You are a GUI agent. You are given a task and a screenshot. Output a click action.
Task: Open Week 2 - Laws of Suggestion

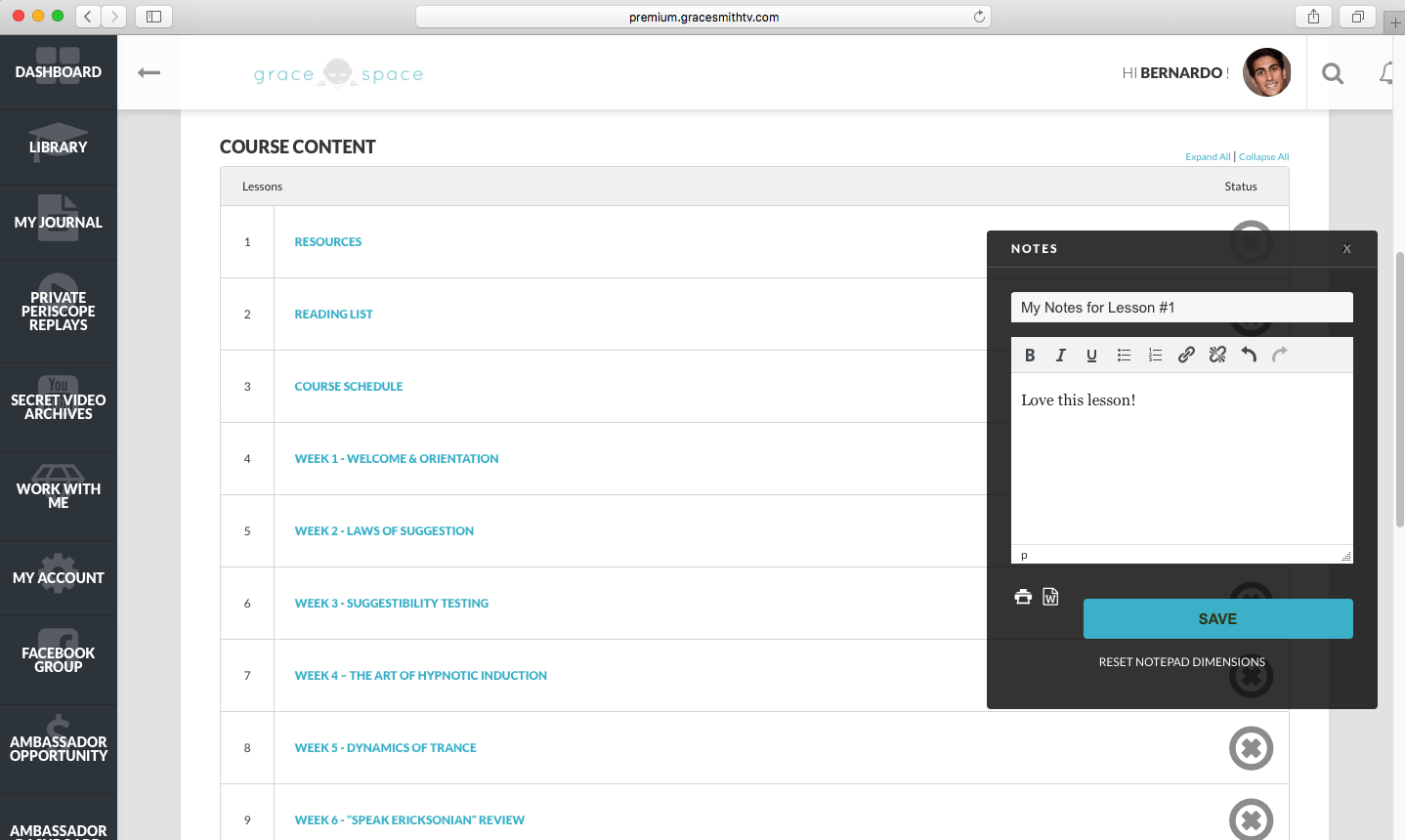click(384, 531)
